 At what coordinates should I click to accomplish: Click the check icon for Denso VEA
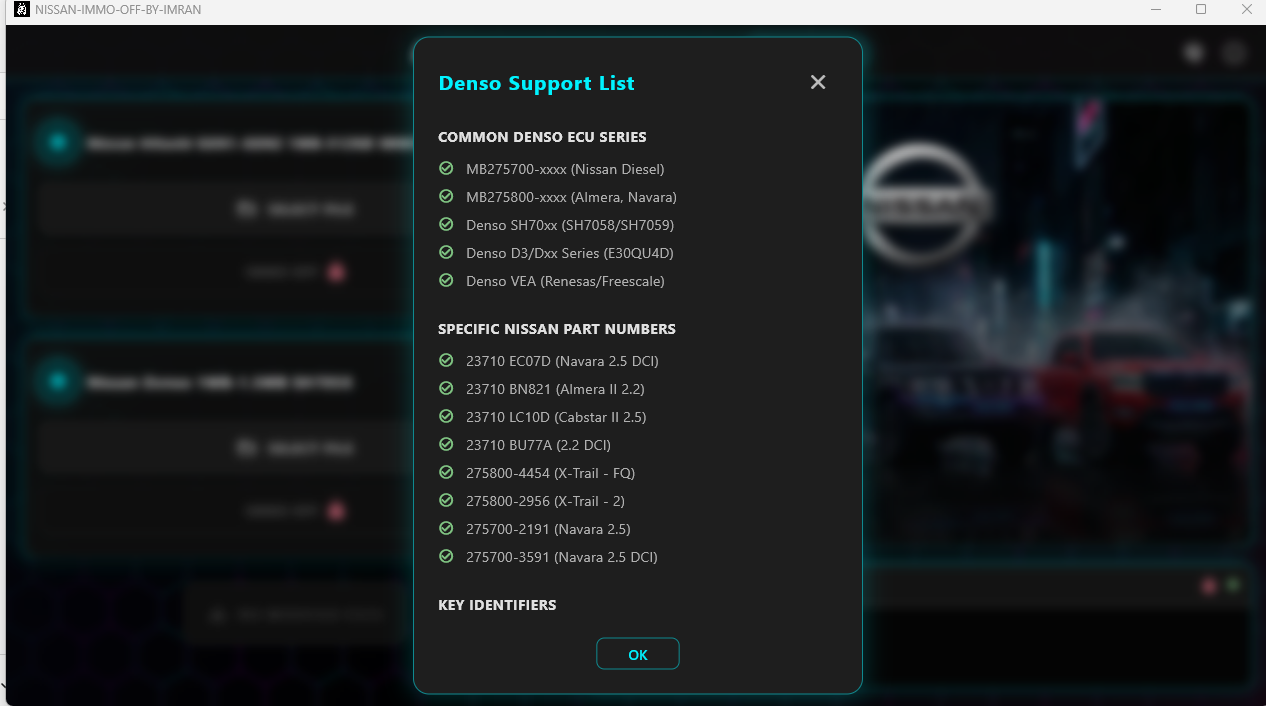tap(446, 280)
